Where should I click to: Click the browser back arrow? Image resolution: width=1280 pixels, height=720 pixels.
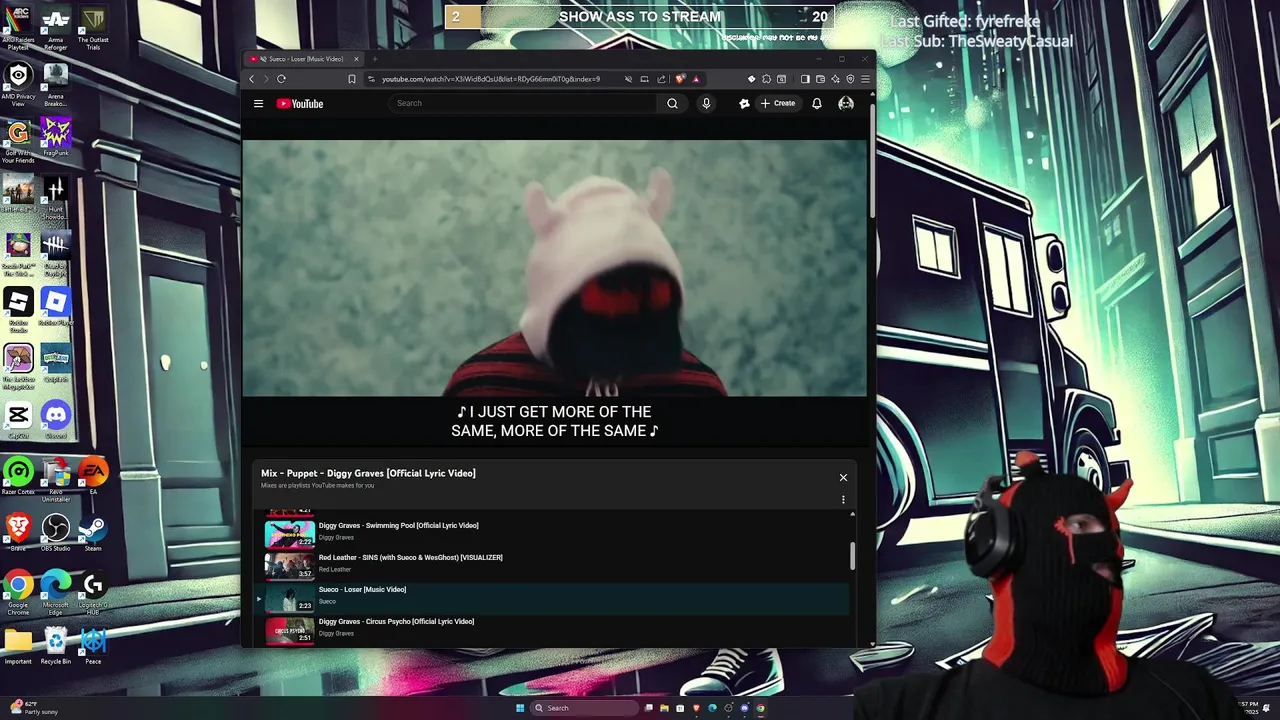[x=252, y=79]
